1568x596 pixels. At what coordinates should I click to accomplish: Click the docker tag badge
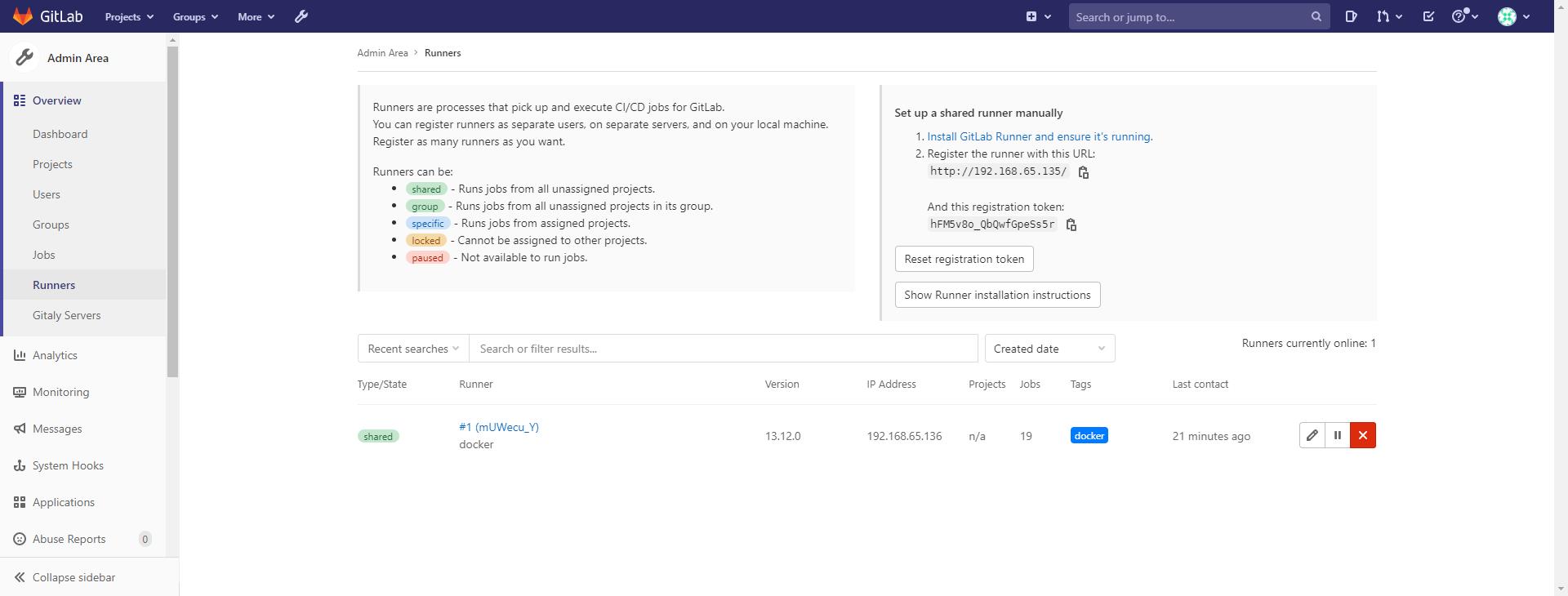coord(1089,436)
